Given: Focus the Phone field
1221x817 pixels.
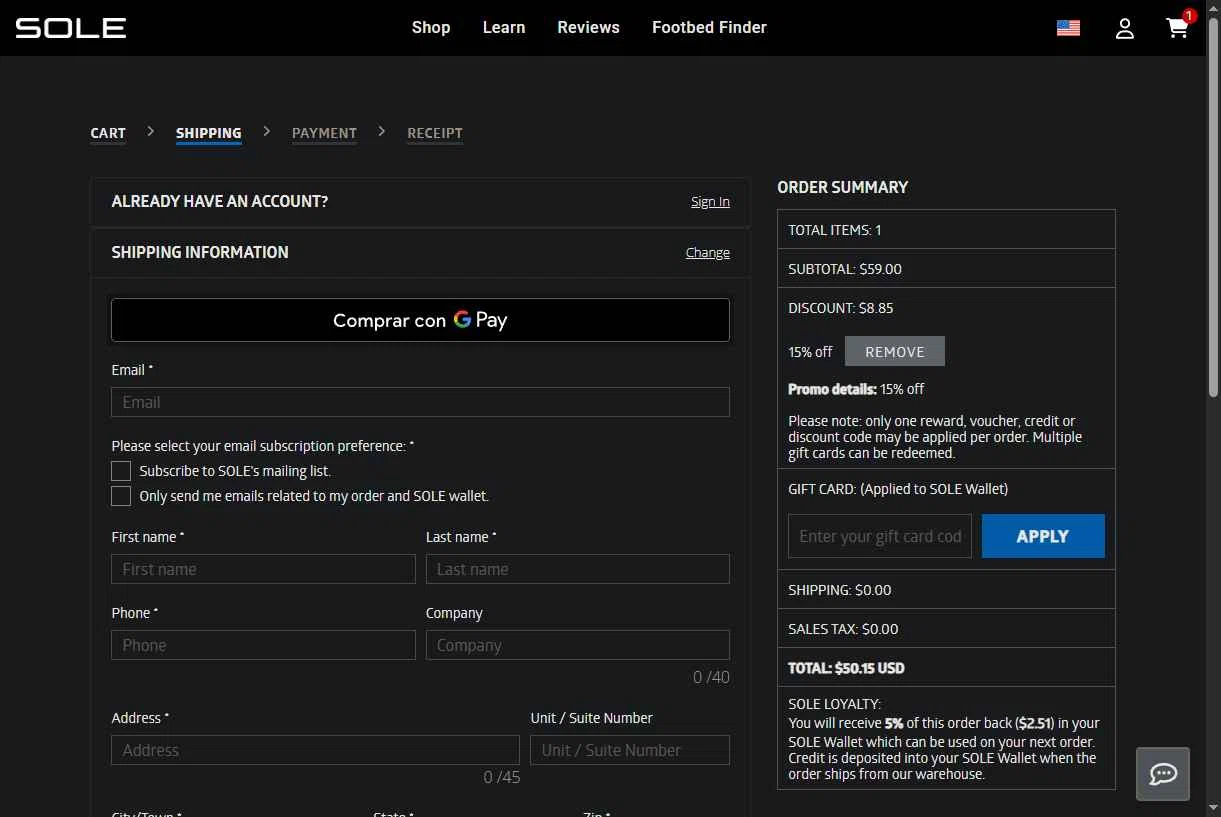Looking at the screenshot, I should (x=263, y=645).
